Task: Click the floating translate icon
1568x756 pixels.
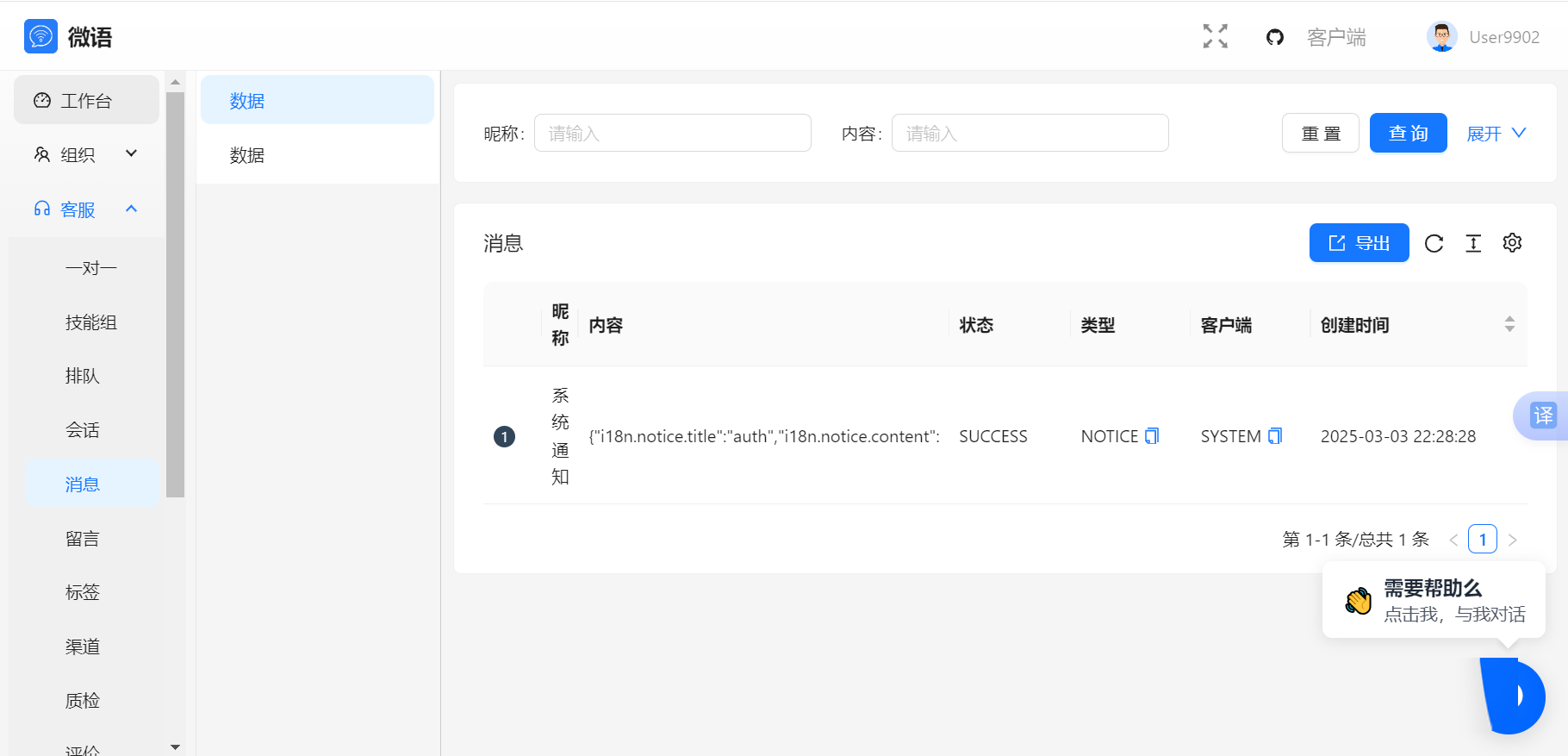Action: point(1542,415)
